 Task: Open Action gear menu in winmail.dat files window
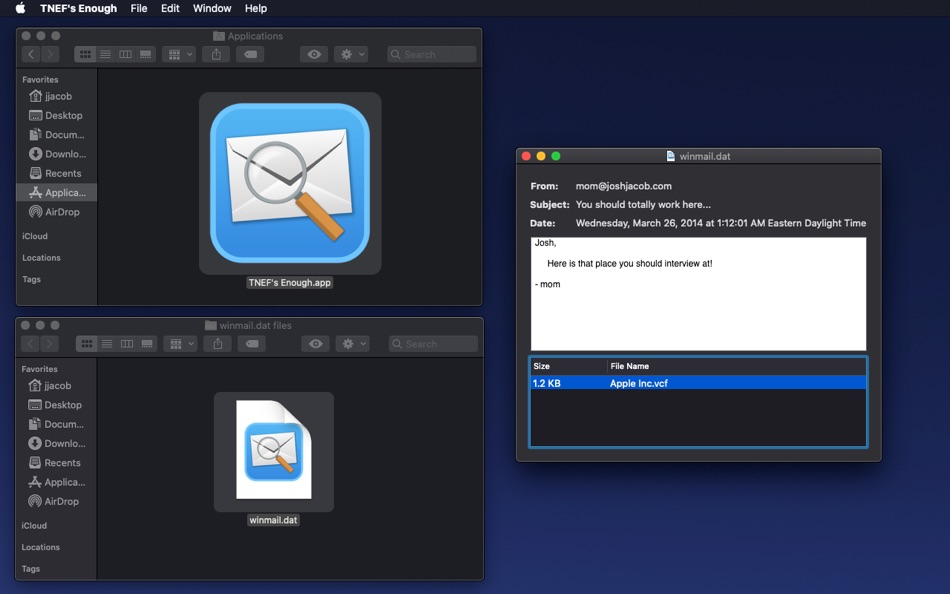tap(353, 344)
